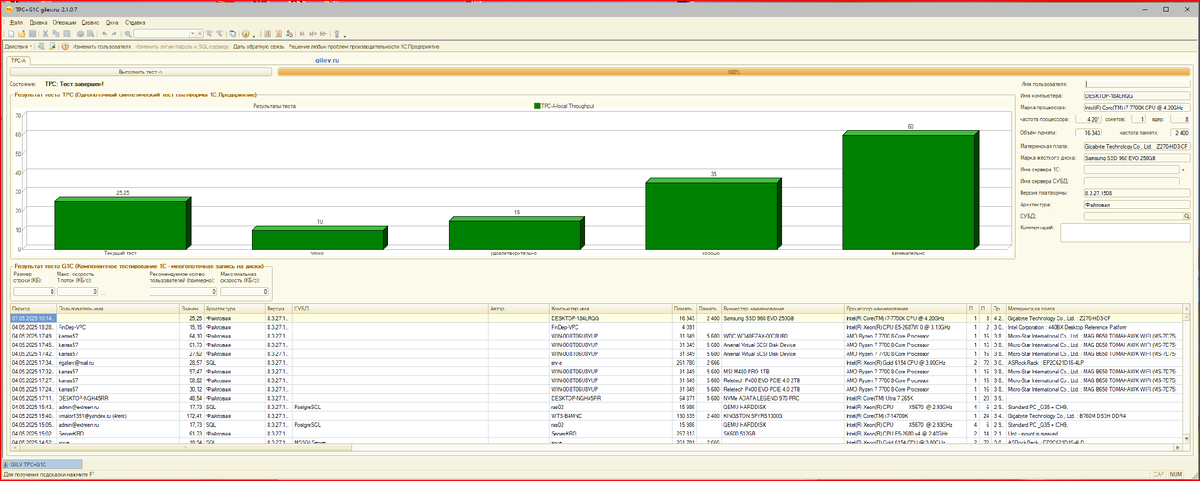
Task: Click Дать обратную связь button
Action: click(x=259, y=46)
